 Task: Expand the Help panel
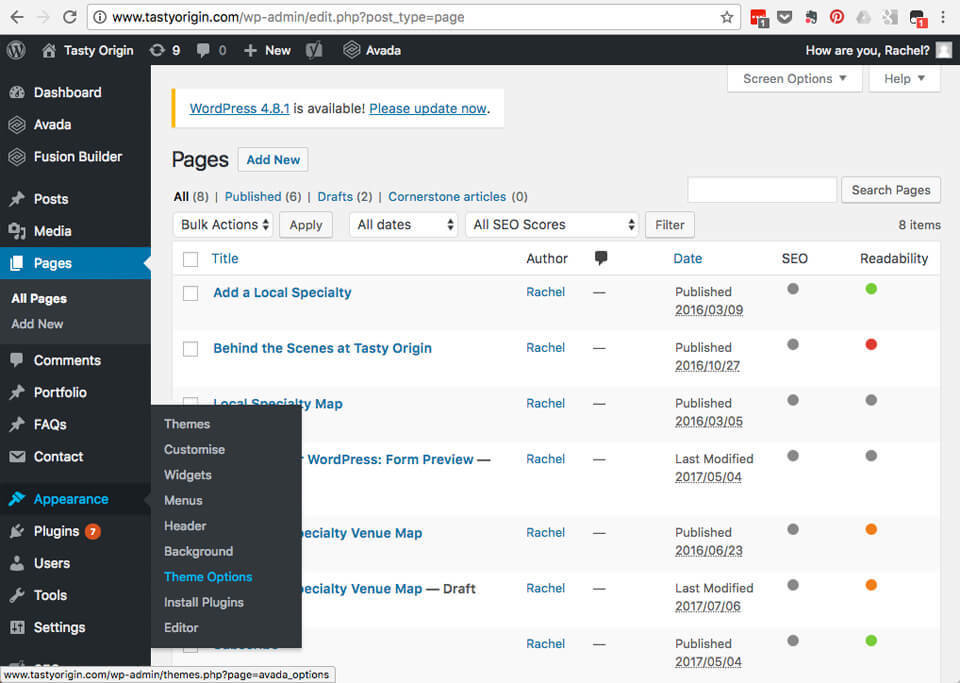[x=904, y=79]
